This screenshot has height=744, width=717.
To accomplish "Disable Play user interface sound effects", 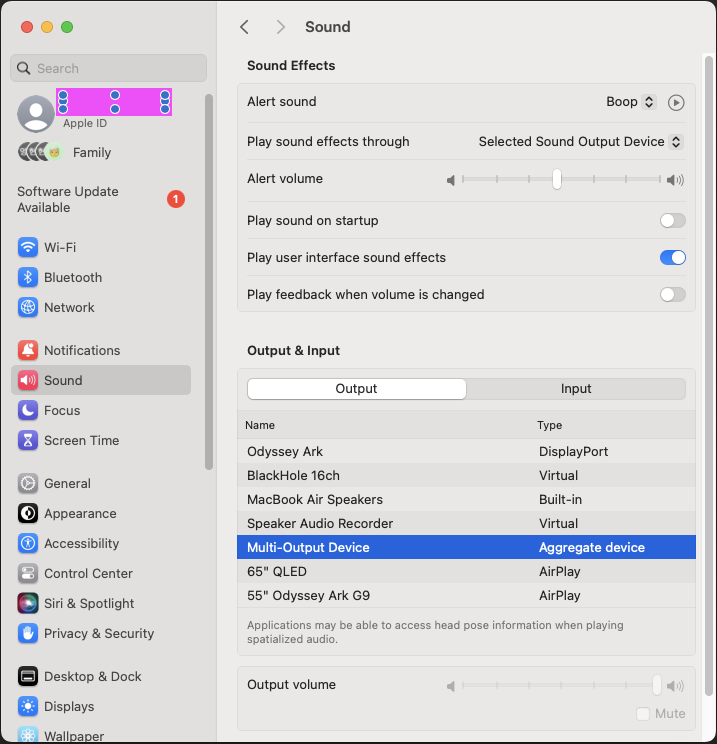I will [x=672, y=258].
